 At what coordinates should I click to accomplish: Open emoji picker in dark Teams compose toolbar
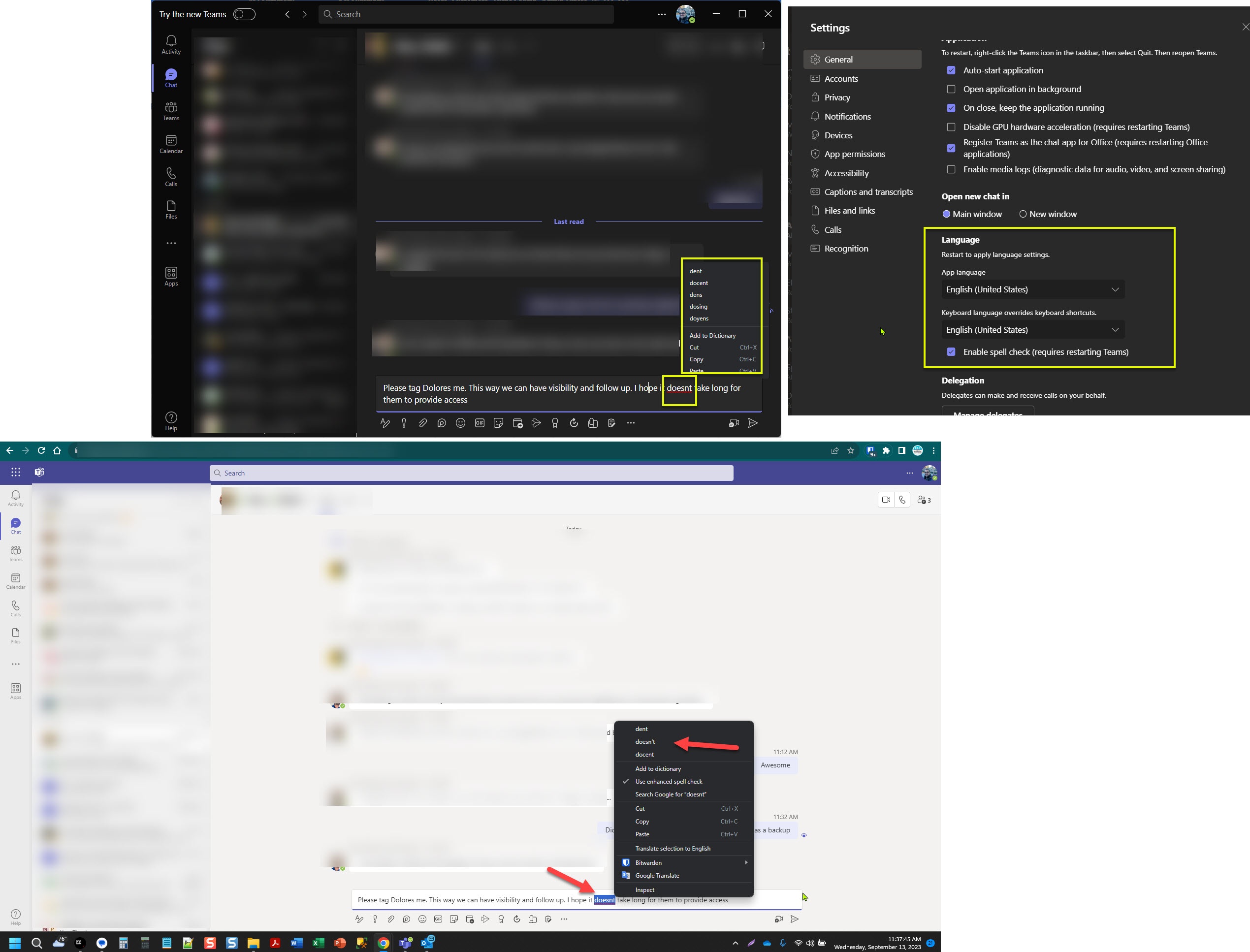coord(461,423)
